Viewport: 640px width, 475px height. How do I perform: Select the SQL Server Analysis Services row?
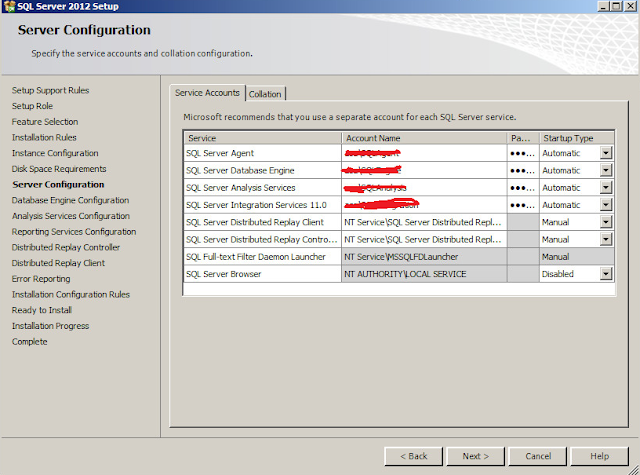[x=263, y=188]
